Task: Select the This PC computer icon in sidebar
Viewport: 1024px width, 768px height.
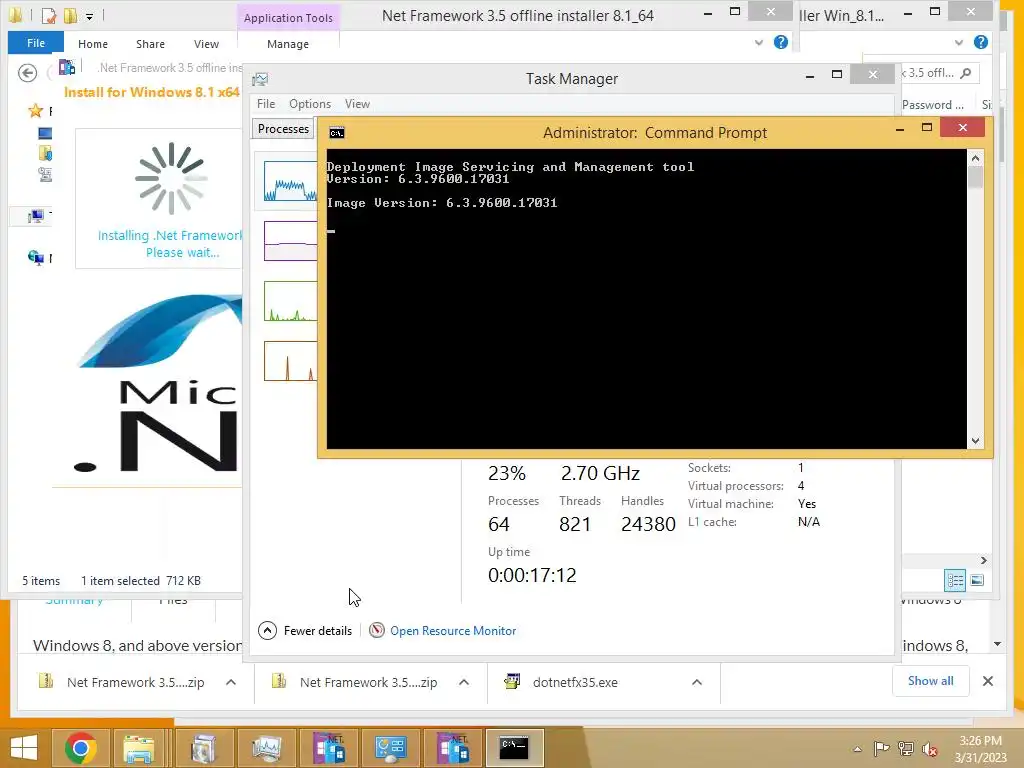Action: (36, 216)
